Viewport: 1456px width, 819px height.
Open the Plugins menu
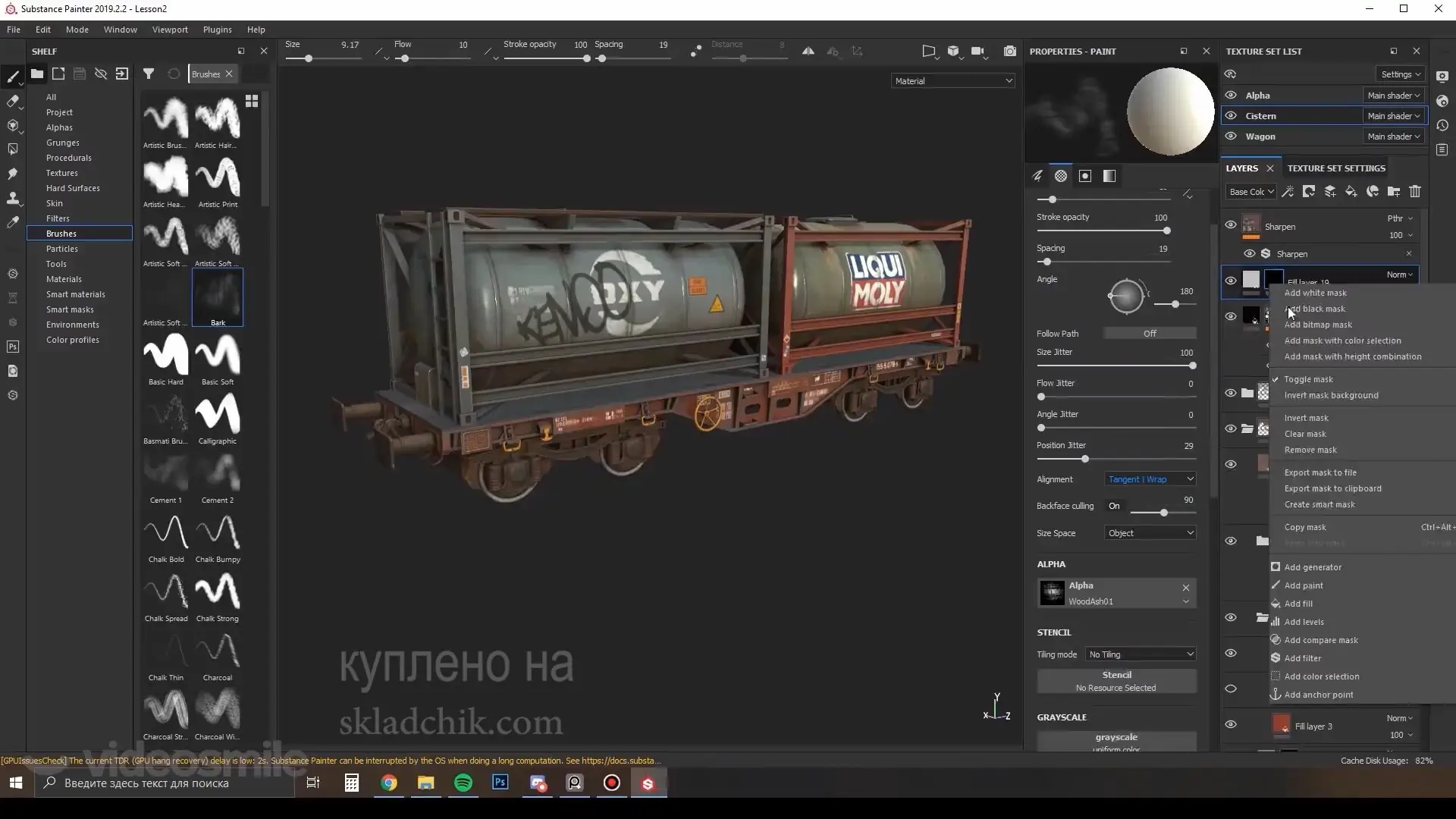[x=217, y=30]
